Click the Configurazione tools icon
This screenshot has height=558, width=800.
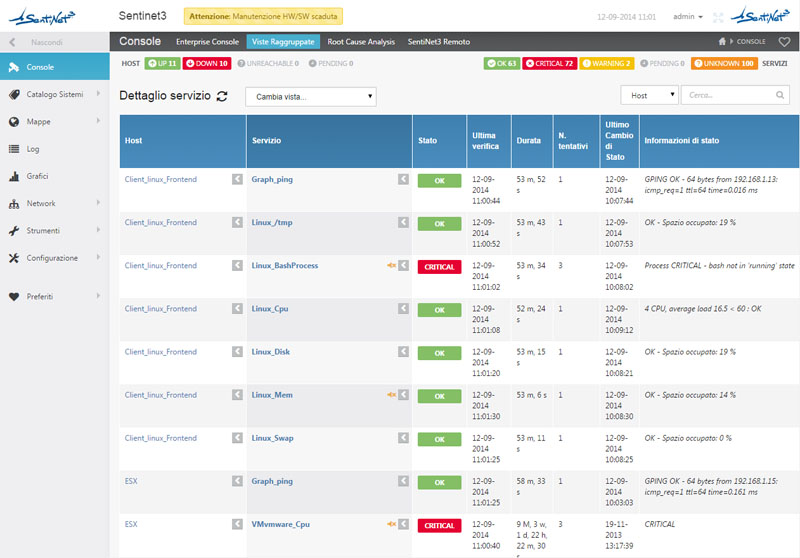[x=14, y=258]
